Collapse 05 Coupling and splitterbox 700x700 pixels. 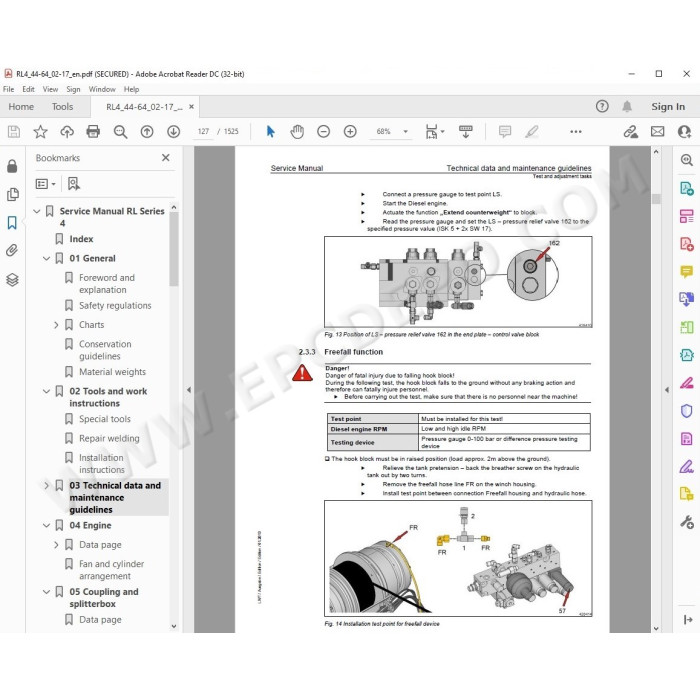pos(46,592)
